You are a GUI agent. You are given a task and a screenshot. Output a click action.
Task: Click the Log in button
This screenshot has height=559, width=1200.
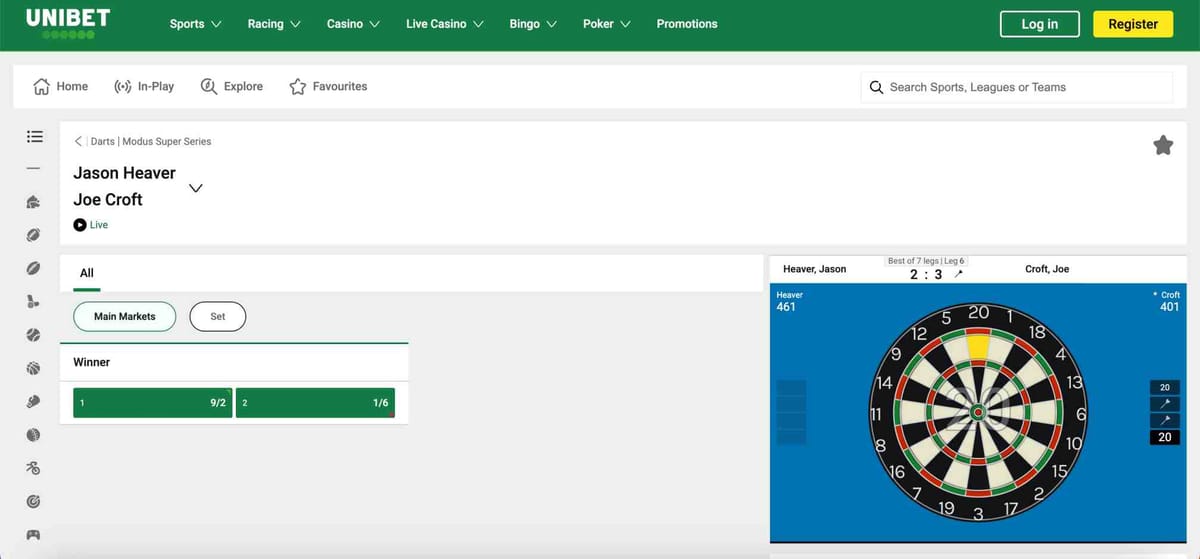[1040, 24]
